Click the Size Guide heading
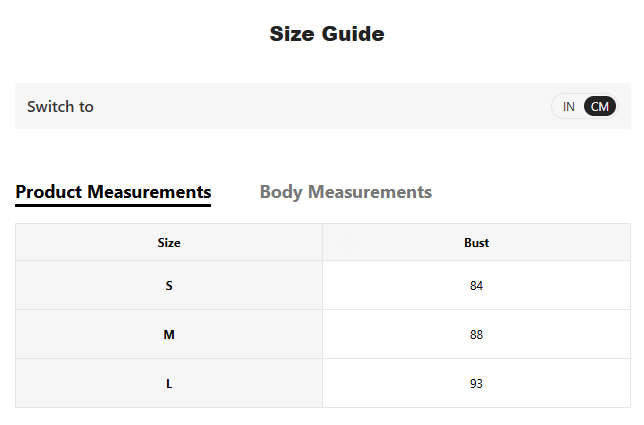Screen dimensions: 644x425 coord(326,34)
